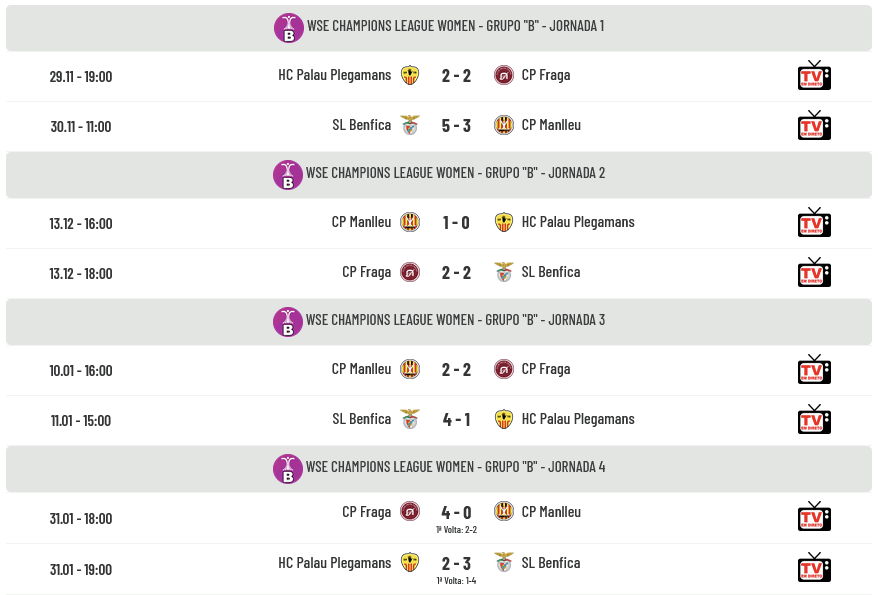Click the Jornada 1 group B league logo
Viewport: 878px width, 595px height.
(x=289, y=27)
